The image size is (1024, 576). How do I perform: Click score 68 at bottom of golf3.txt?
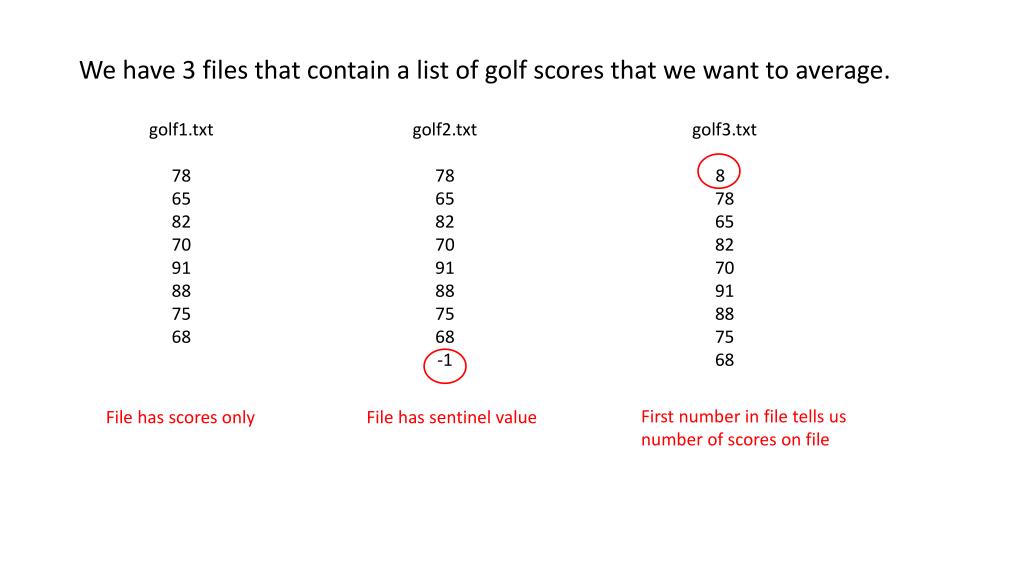point(724,360)
